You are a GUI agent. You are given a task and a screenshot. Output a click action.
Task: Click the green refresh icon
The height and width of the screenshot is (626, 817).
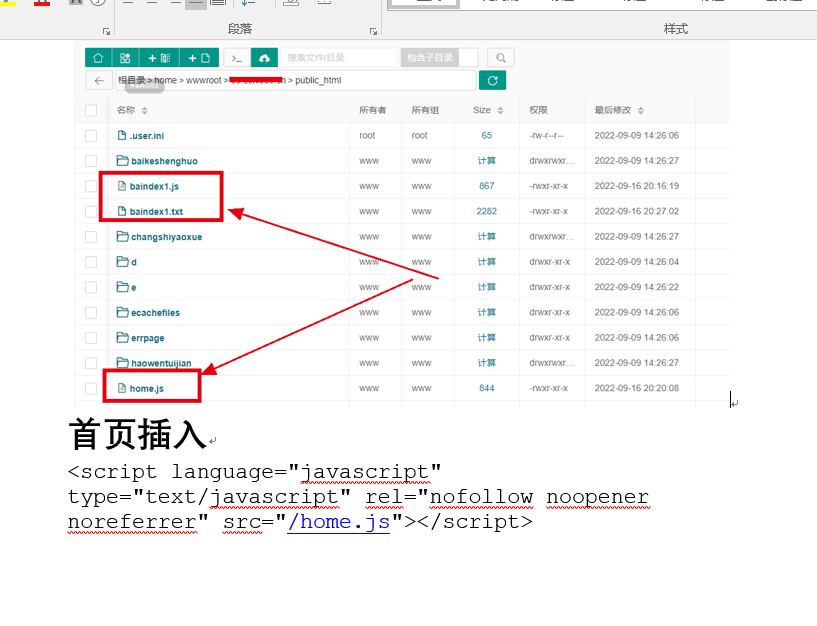tap(492, 81)
